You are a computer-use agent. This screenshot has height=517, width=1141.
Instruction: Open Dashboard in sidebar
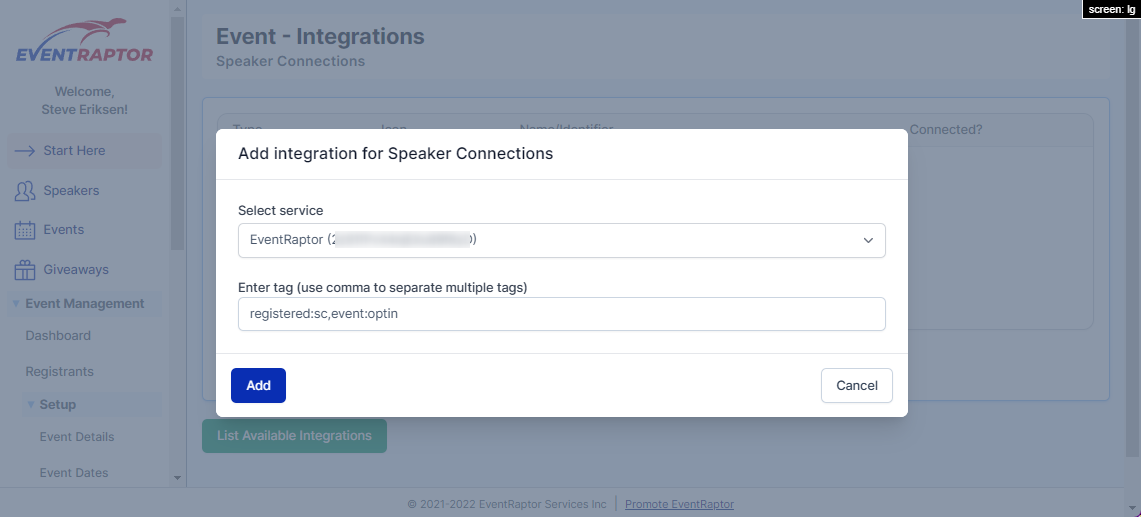click(58, 336)
